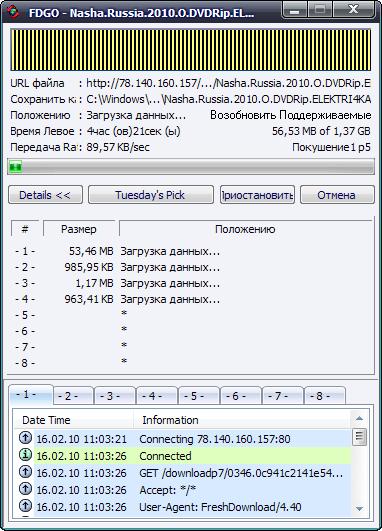Image resolution: width=382 pixels, height=531 pixels.
Task: Select the idle segment row - 5 -
Action: point(71,315)
